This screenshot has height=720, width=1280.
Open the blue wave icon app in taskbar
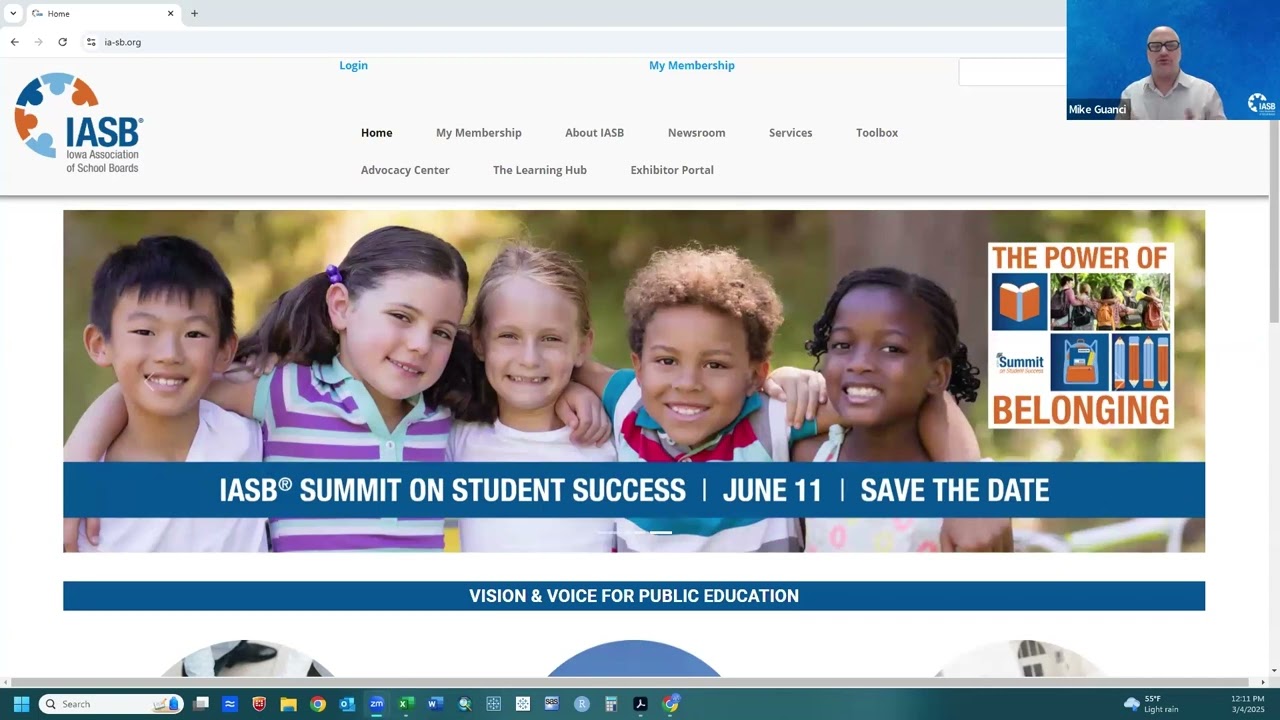click(x=230, y=704)
